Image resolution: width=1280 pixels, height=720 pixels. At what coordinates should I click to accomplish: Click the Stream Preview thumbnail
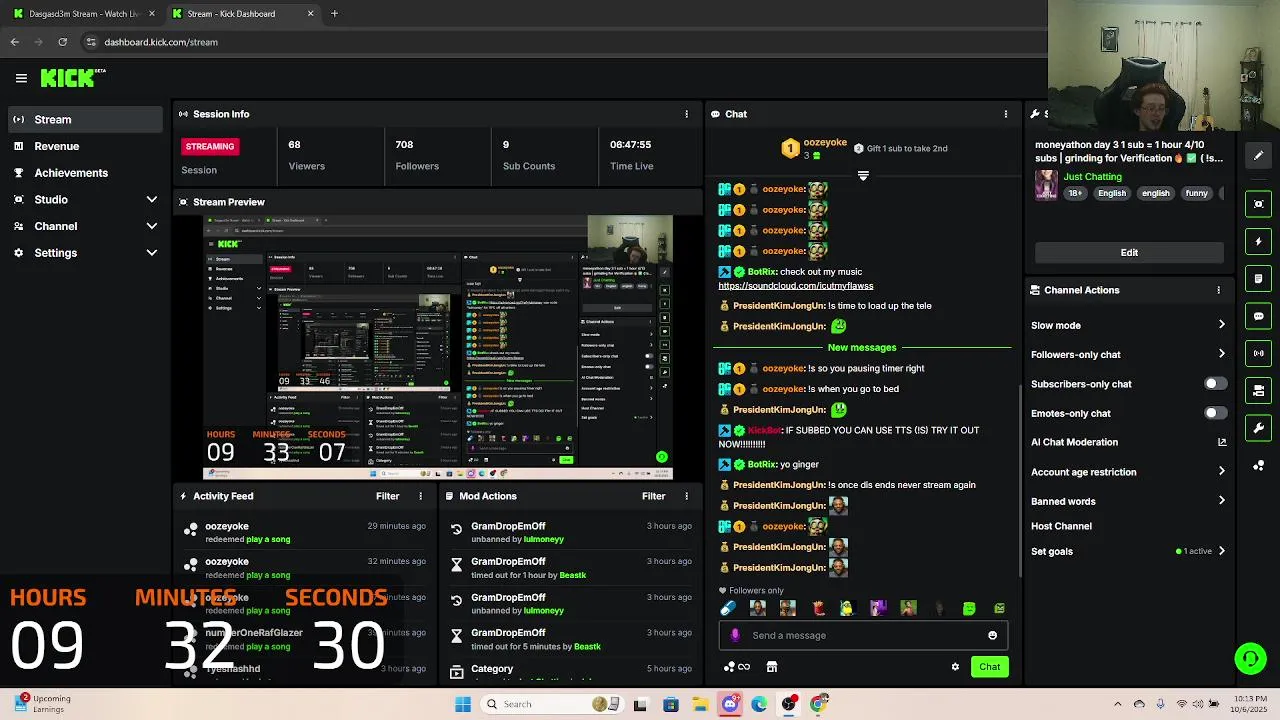(x=438, y=347)
